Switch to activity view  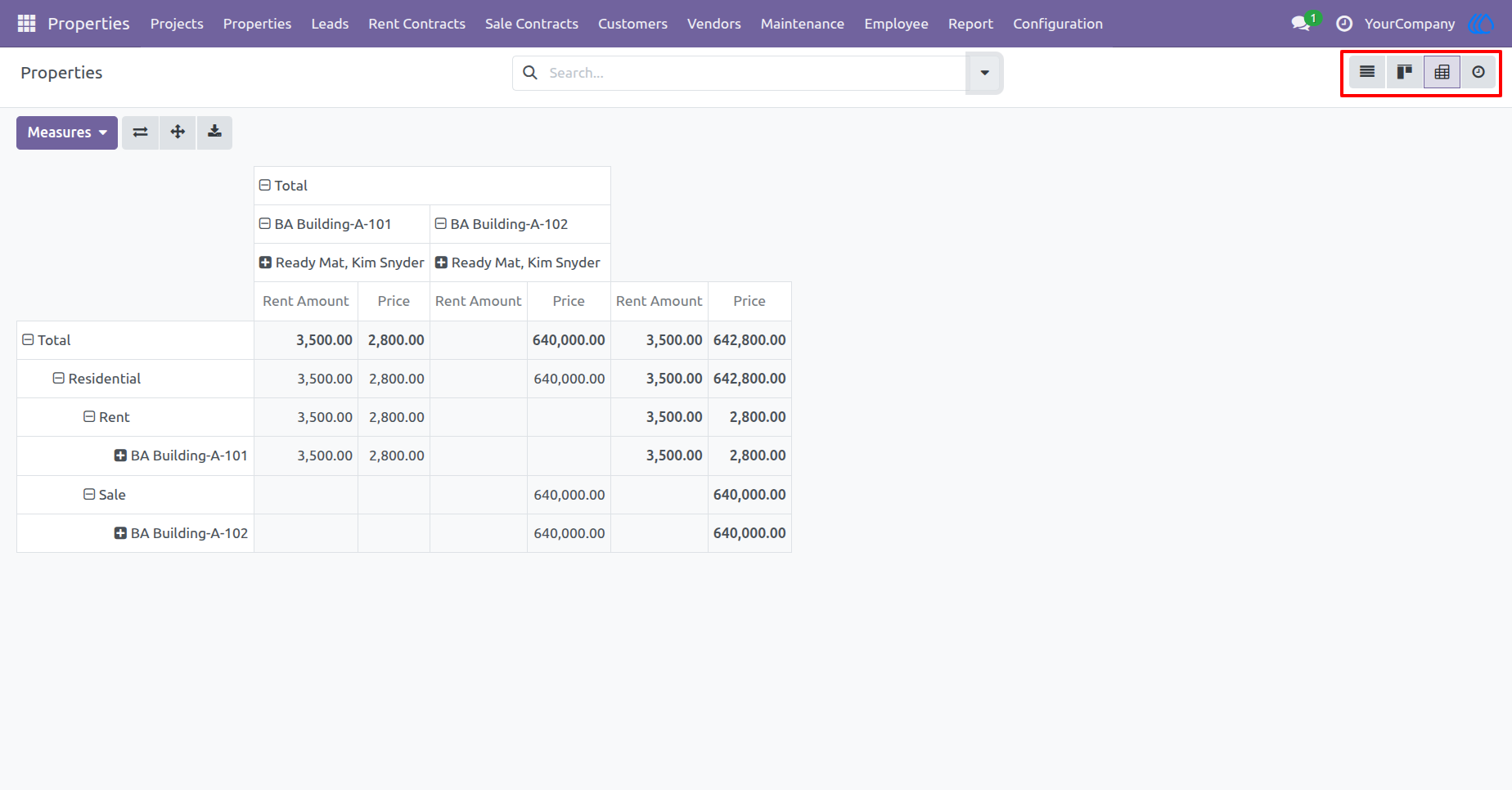pos(1478,72)
